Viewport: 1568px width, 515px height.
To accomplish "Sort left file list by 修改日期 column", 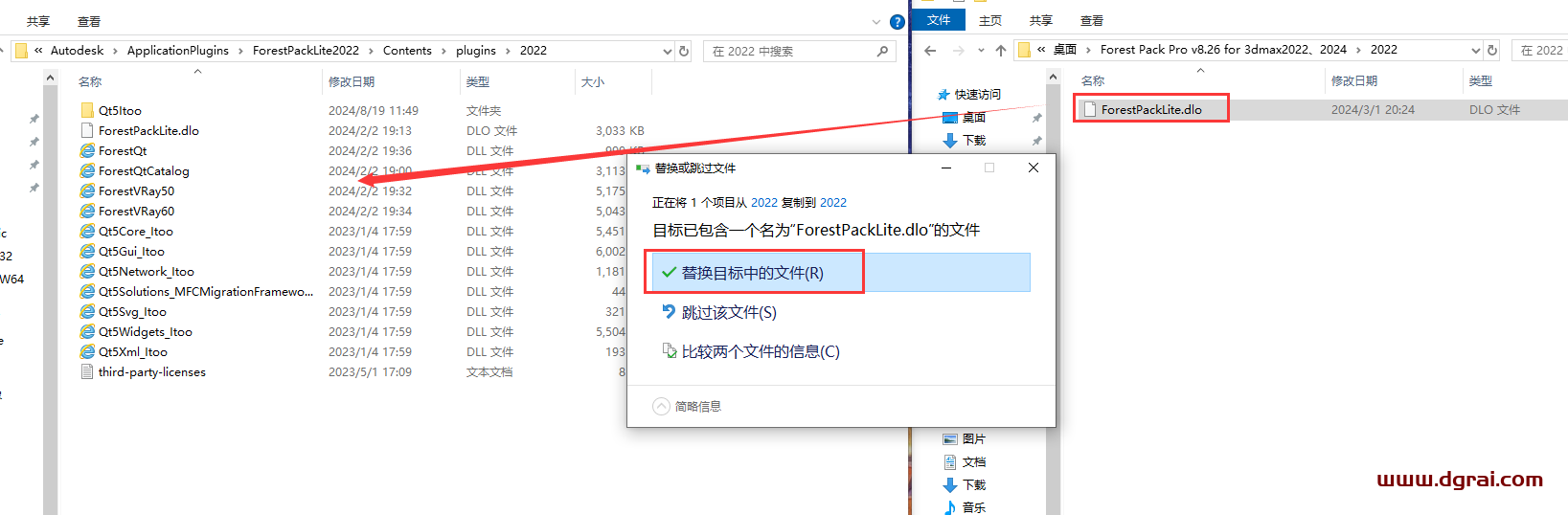I will click(x=352, y=82).
